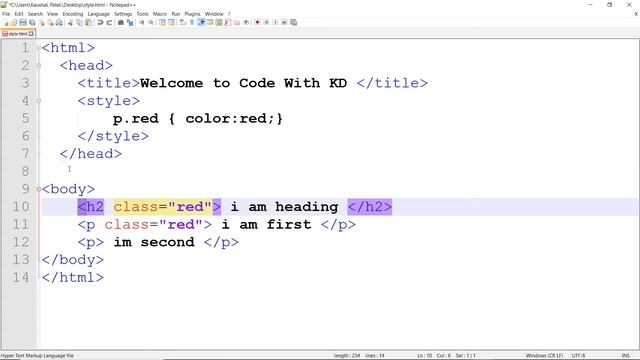Open the Replace dialog from toolbar
This screenshot has width=640, height=360.
(x=130, y=22)
